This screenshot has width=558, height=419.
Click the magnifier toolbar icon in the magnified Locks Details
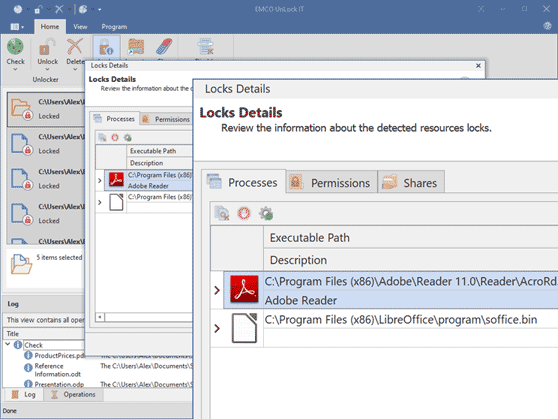[x=222, y=213]
